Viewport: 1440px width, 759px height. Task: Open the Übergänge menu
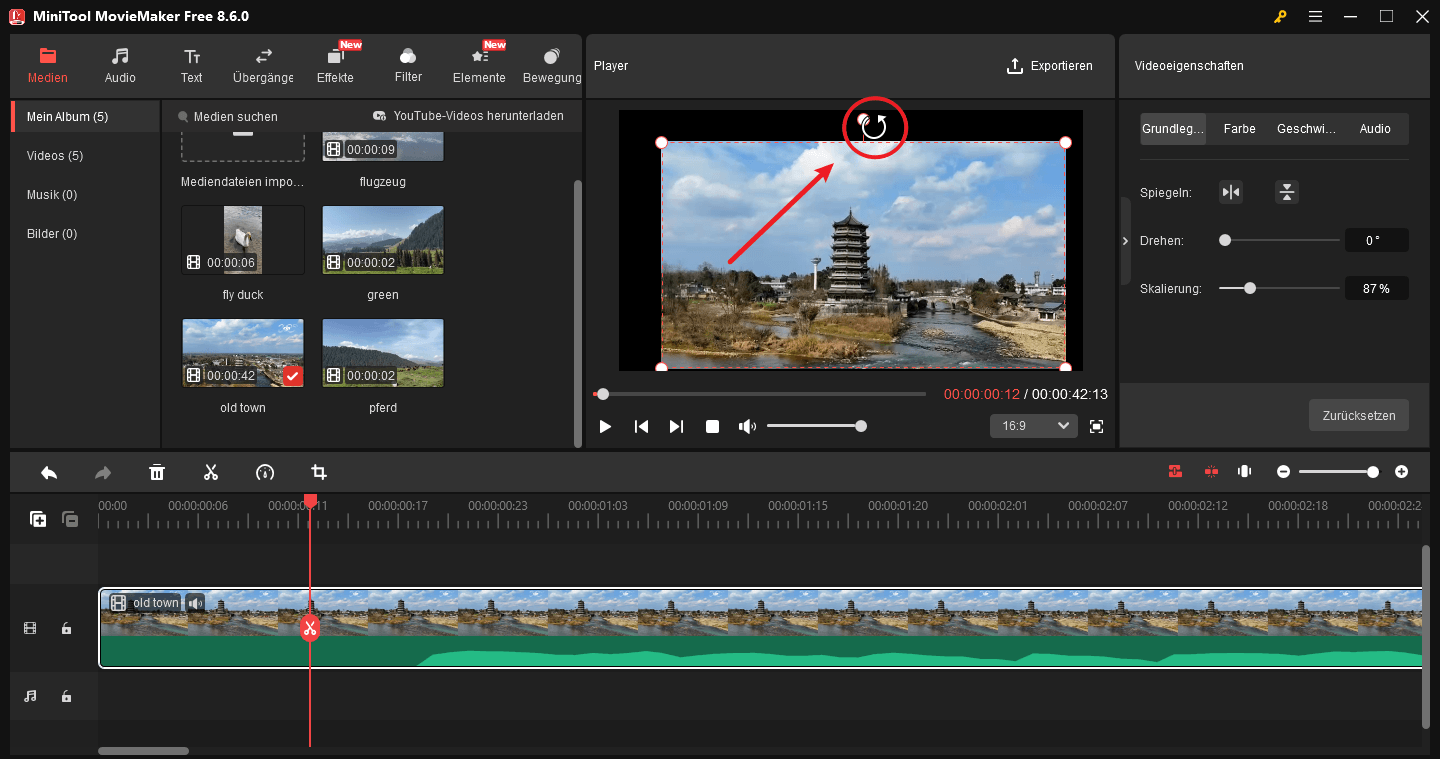click(x=262, y=64)
